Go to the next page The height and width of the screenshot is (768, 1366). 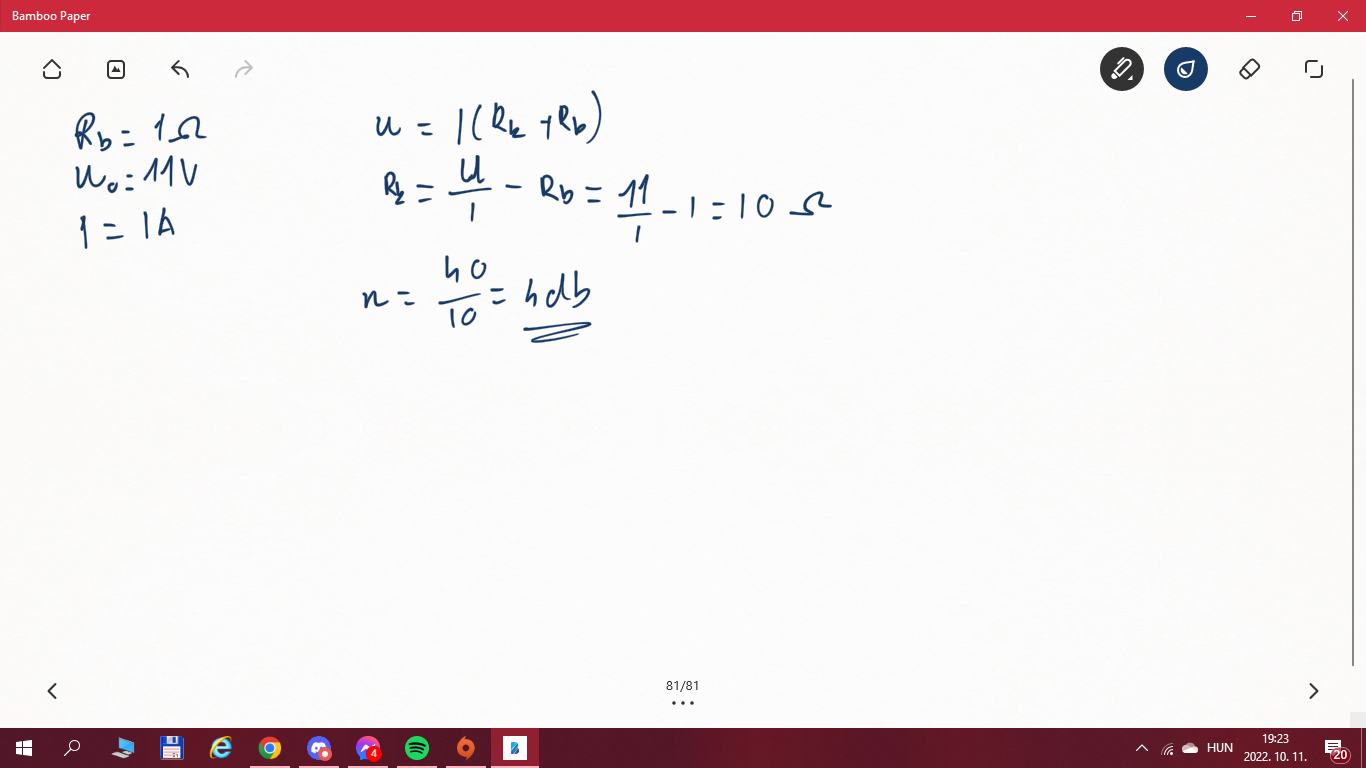click(1313, 691)
